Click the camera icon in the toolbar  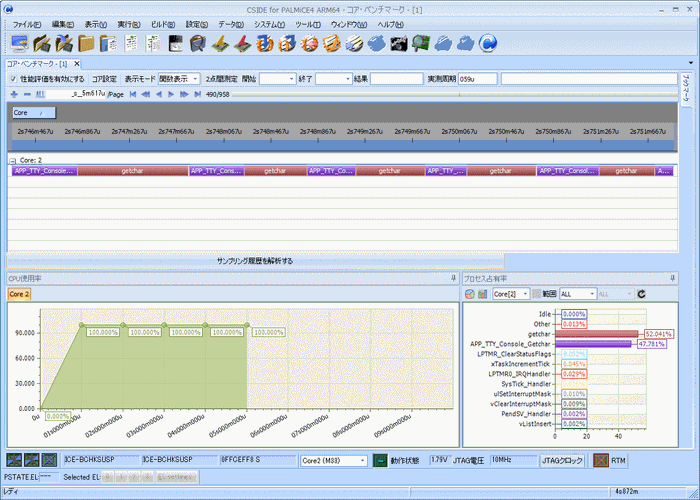point(399,43)
